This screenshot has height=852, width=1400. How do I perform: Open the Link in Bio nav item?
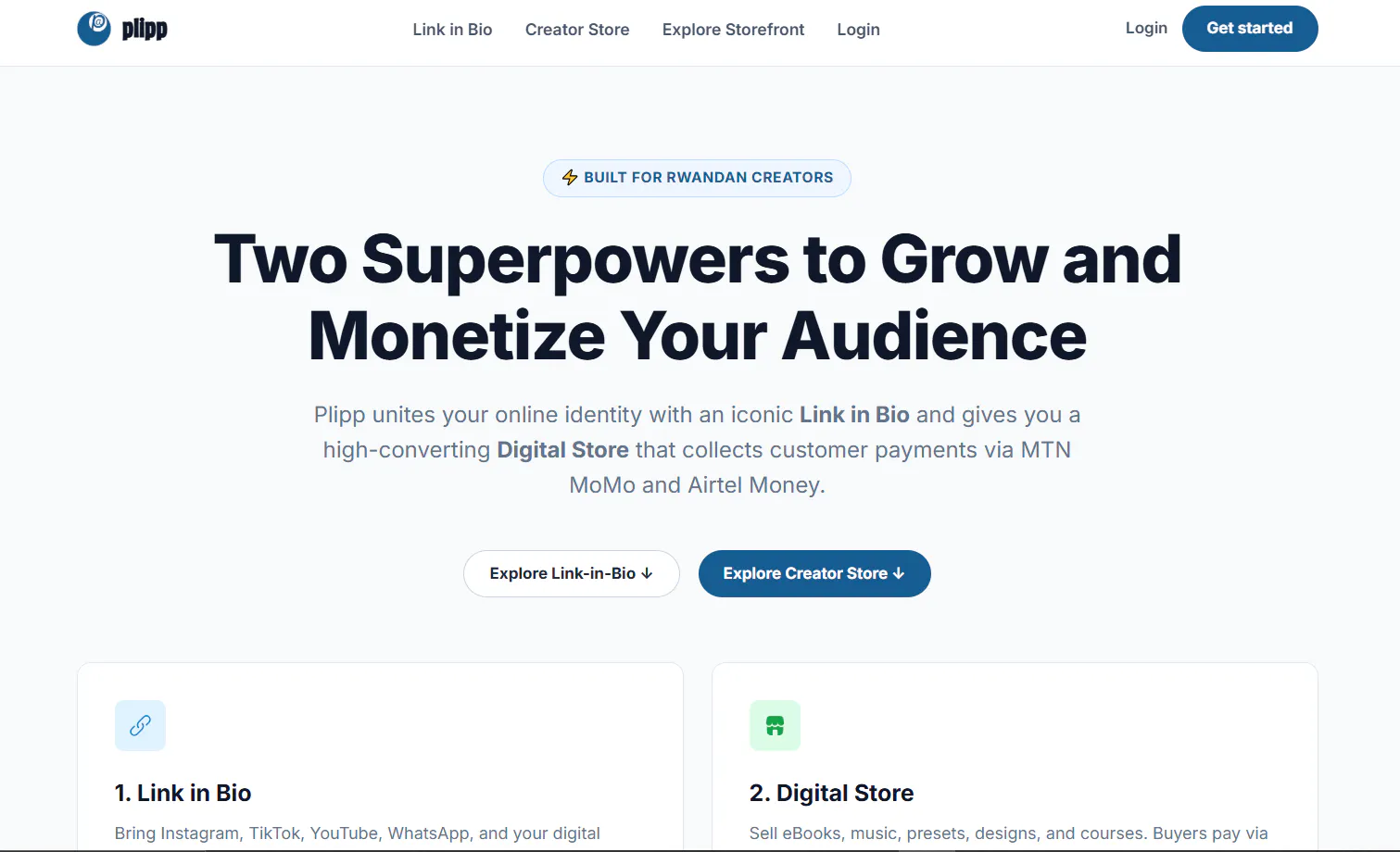pyautogui.click(x=452, y=30)
